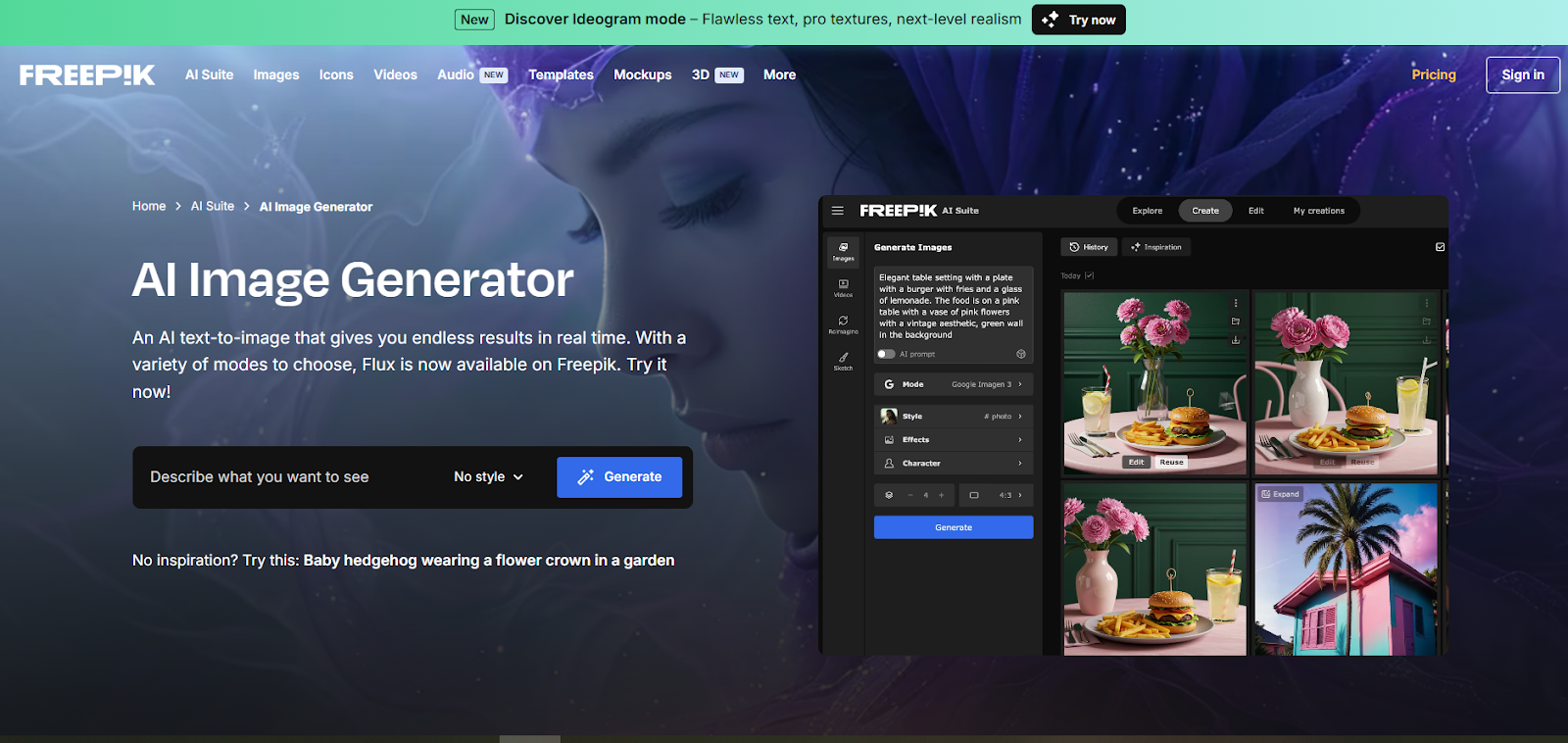Open the Images menu in navigation

[x=276, y=74]
